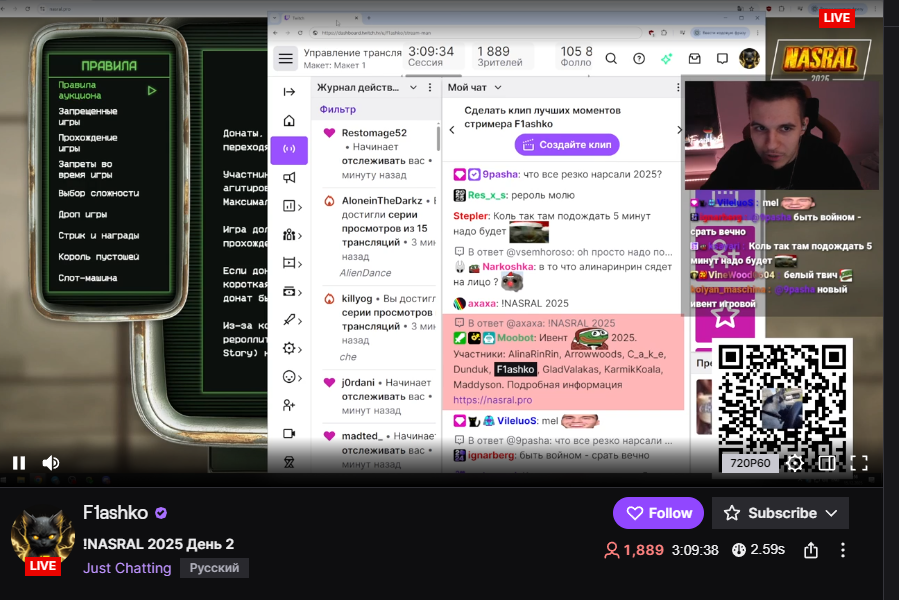The width and height of the screenshot is (899, 600).
Task: Collapse the dashboard sidebar arrow icon
Action: (x=289, y=92)
